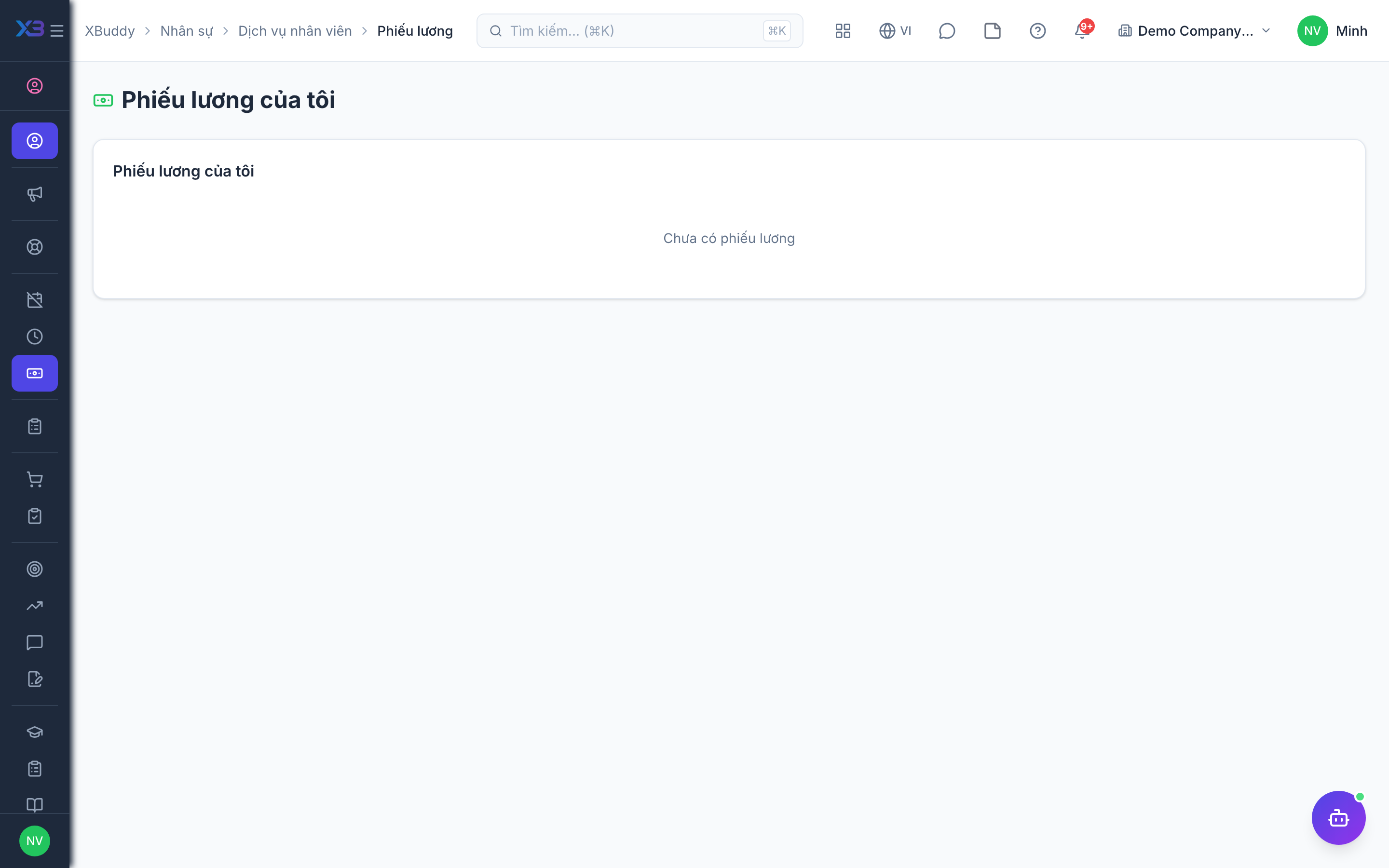
Task: Select the highlighted employee self-service sidebar icon
Action: [x=34, y=141]
